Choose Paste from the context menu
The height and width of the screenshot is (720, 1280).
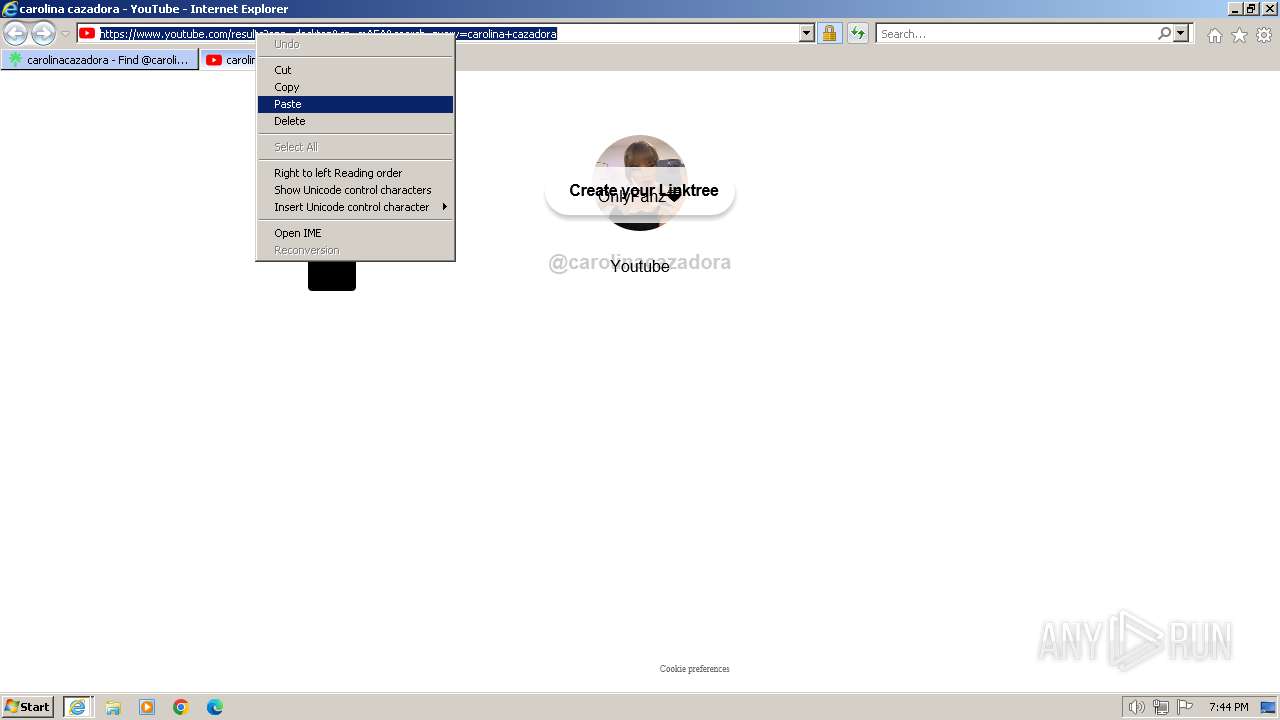355,104
